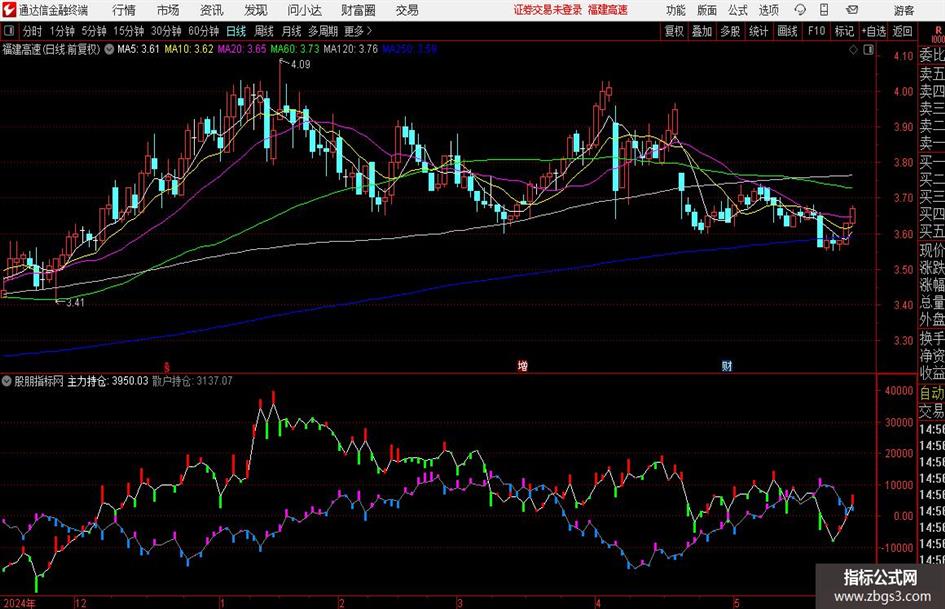The height and width of the screenshot is (609, 945).
Task: Expand the 股朋指标网 indicator dropdown arrow
Action: click(x=7, y=381)
